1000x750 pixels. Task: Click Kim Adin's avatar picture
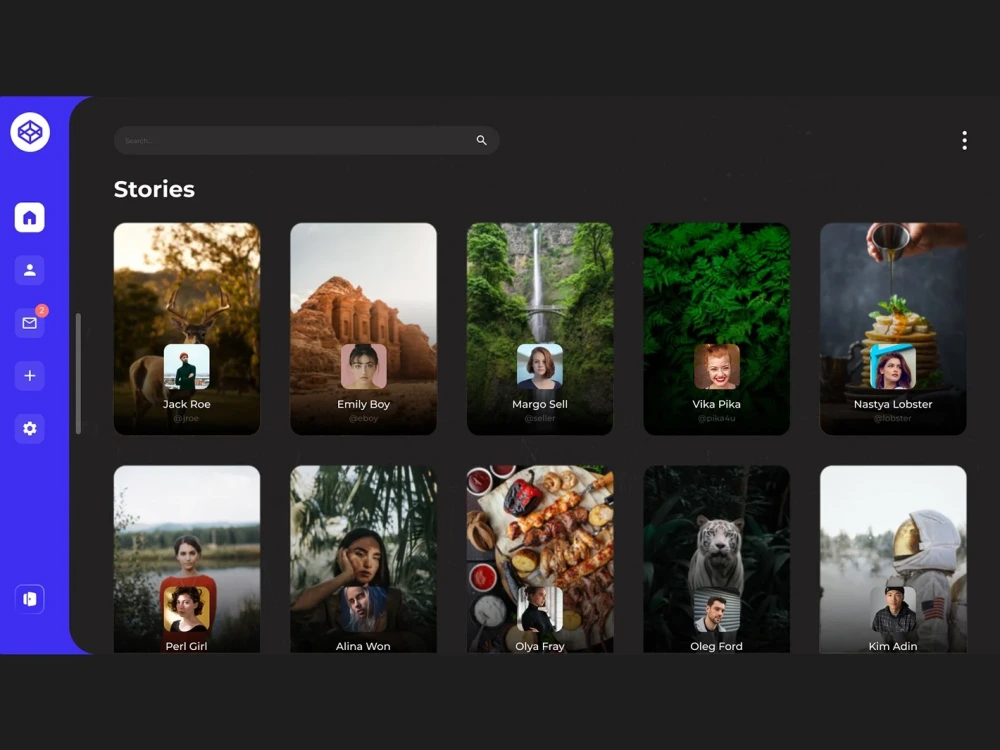pos(893,609)
